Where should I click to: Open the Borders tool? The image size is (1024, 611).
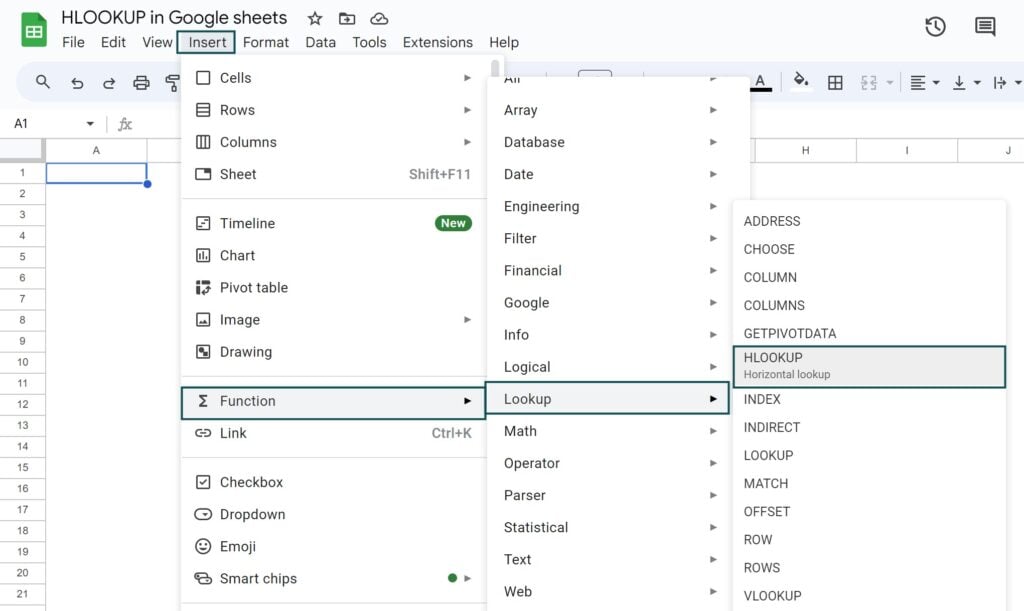pyautogui.click(x=835, y=83)
